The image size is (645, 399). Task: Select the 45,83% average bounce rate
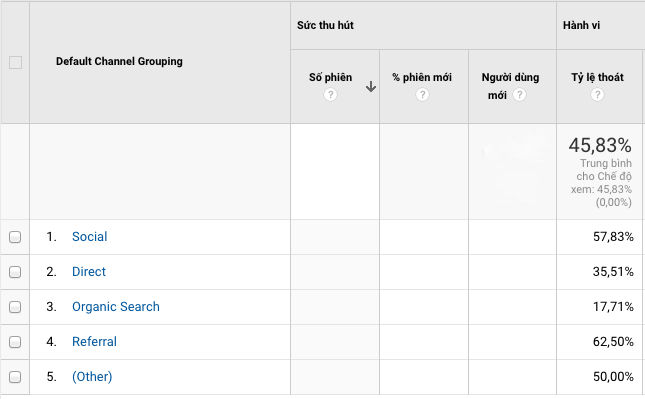[x=600, y=145]
